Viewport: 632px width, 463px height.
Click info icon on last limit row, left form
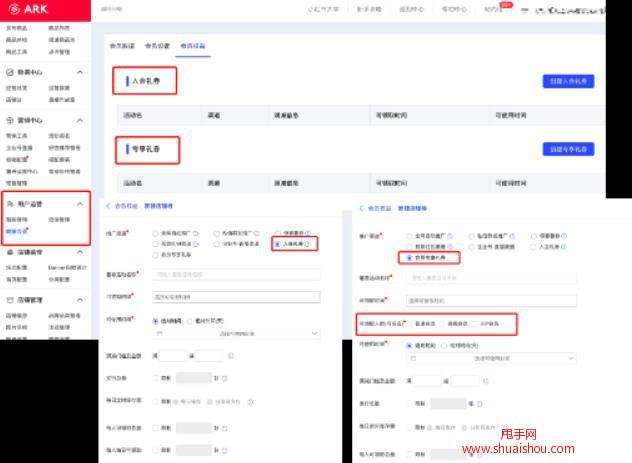pyautogui.click(x=225, y=451)
